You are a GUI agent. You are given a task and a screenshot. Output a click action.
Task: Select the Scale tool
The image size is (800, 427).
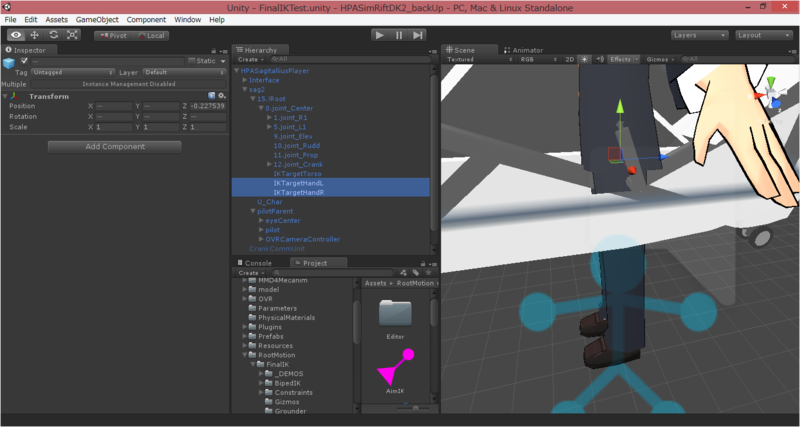tap(72, 35)
